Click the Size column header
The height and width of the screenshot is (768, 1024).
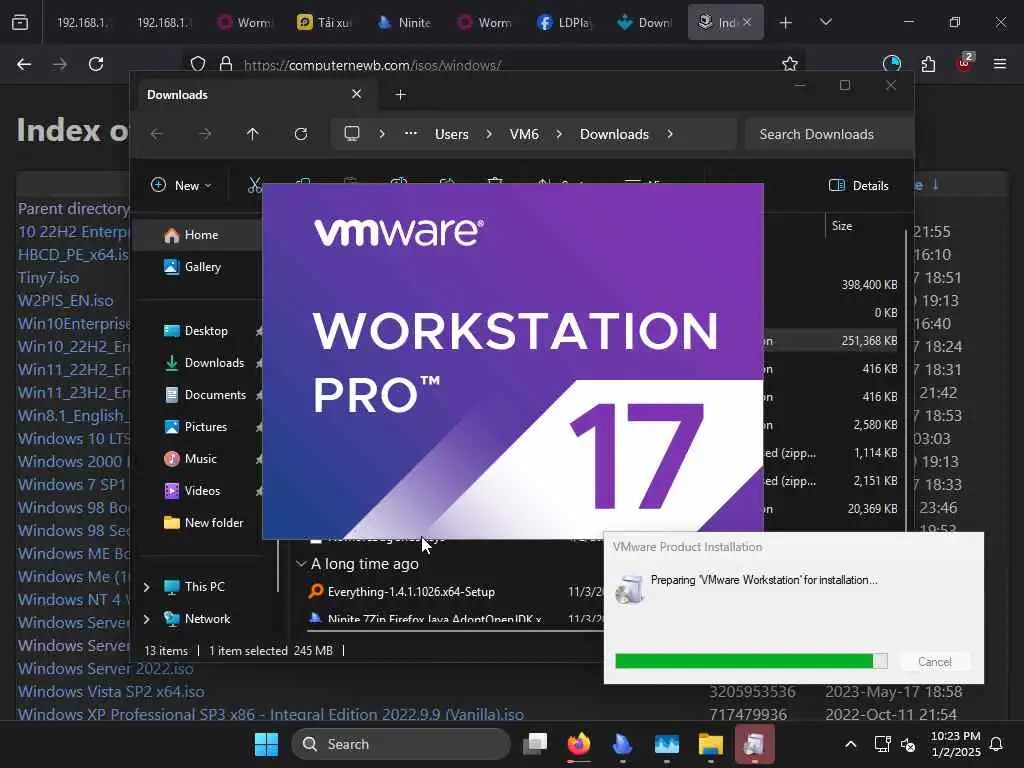coord(842,226)
